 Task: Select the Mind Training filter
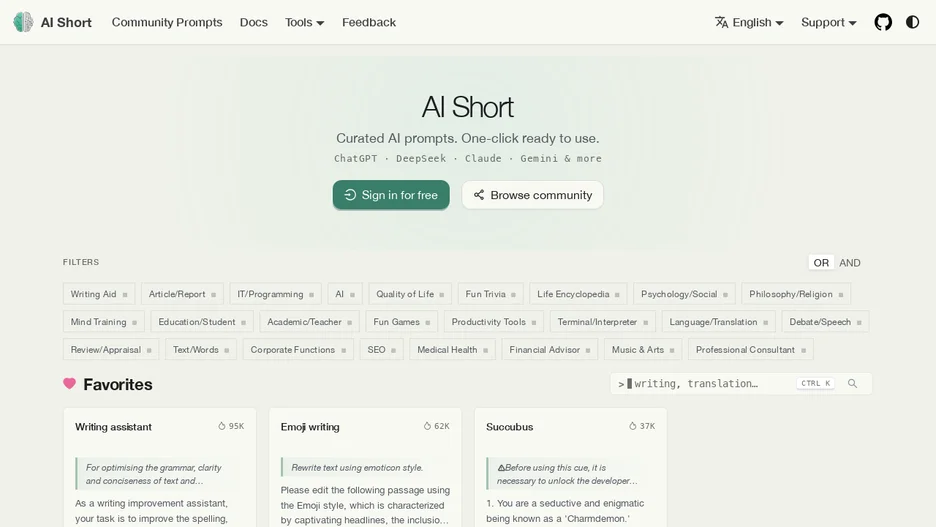coord(104,322)
